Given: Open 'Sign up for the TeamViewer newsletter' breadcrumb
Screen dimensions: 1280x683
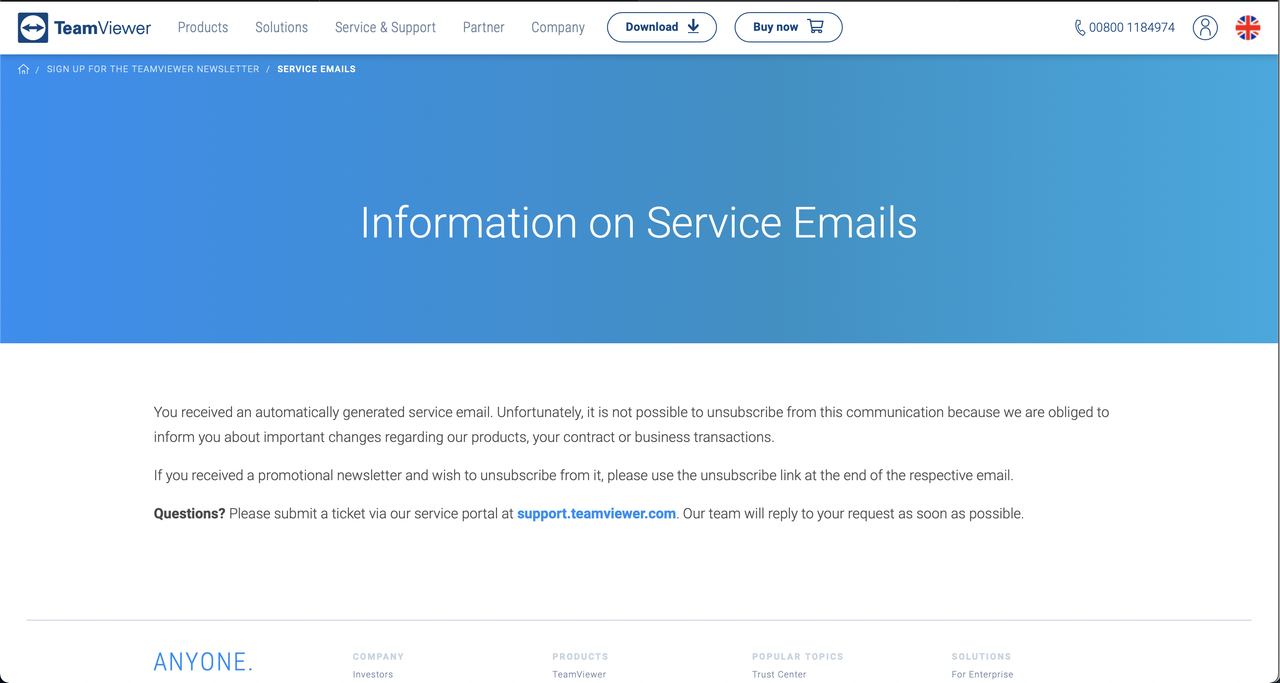Looking at the screenshot, I should tap(153, 69).
